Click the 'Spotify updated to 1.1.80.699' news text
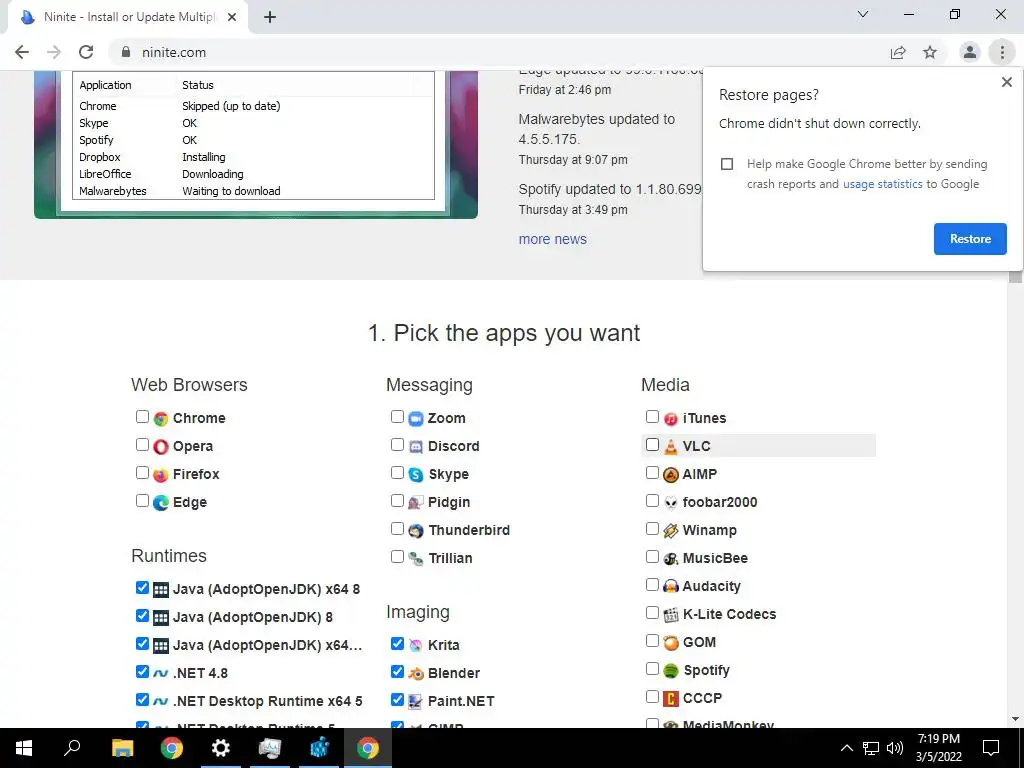Screen dimensions: 1024x768 tap(610, 189)
